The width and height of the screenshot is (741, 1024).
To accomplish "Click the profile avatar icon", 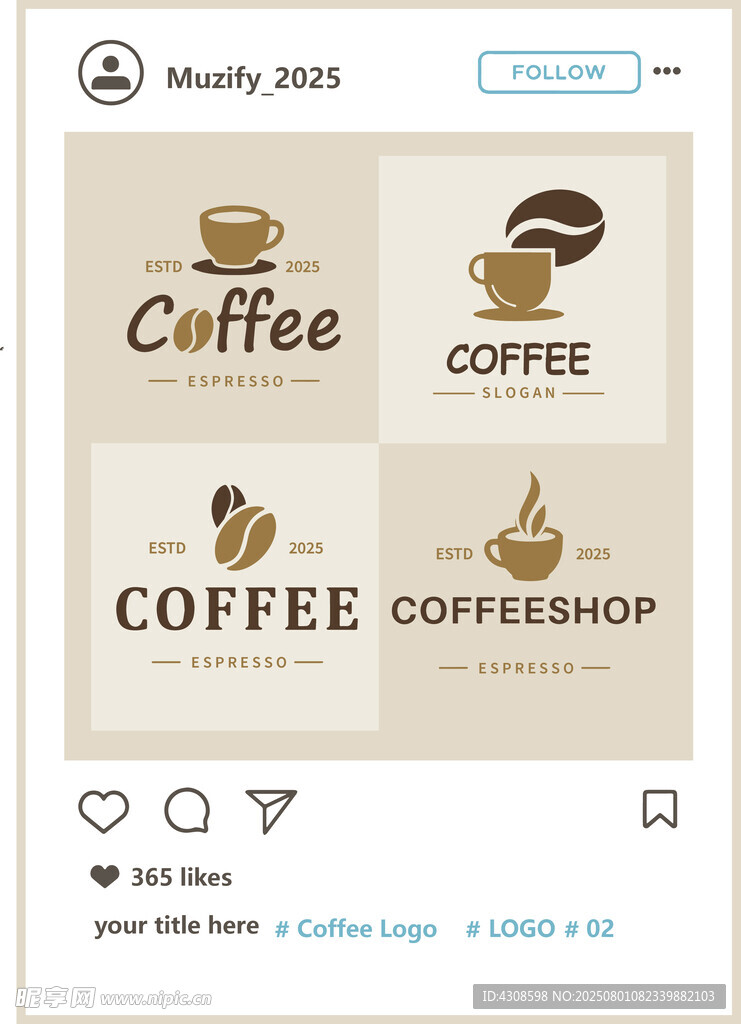I will click(110, 72).
